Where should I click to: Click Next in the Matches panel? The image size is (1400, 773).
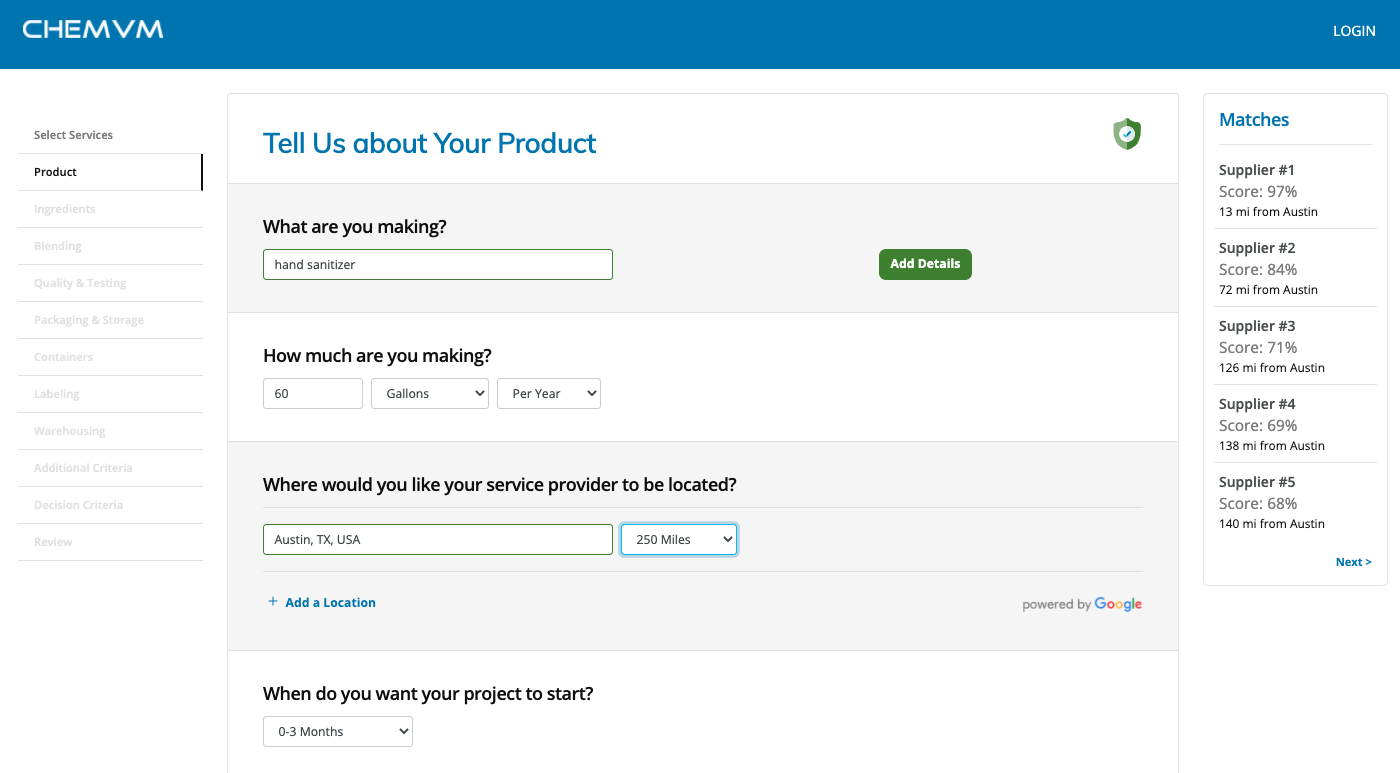click(x=1353, y=562)
